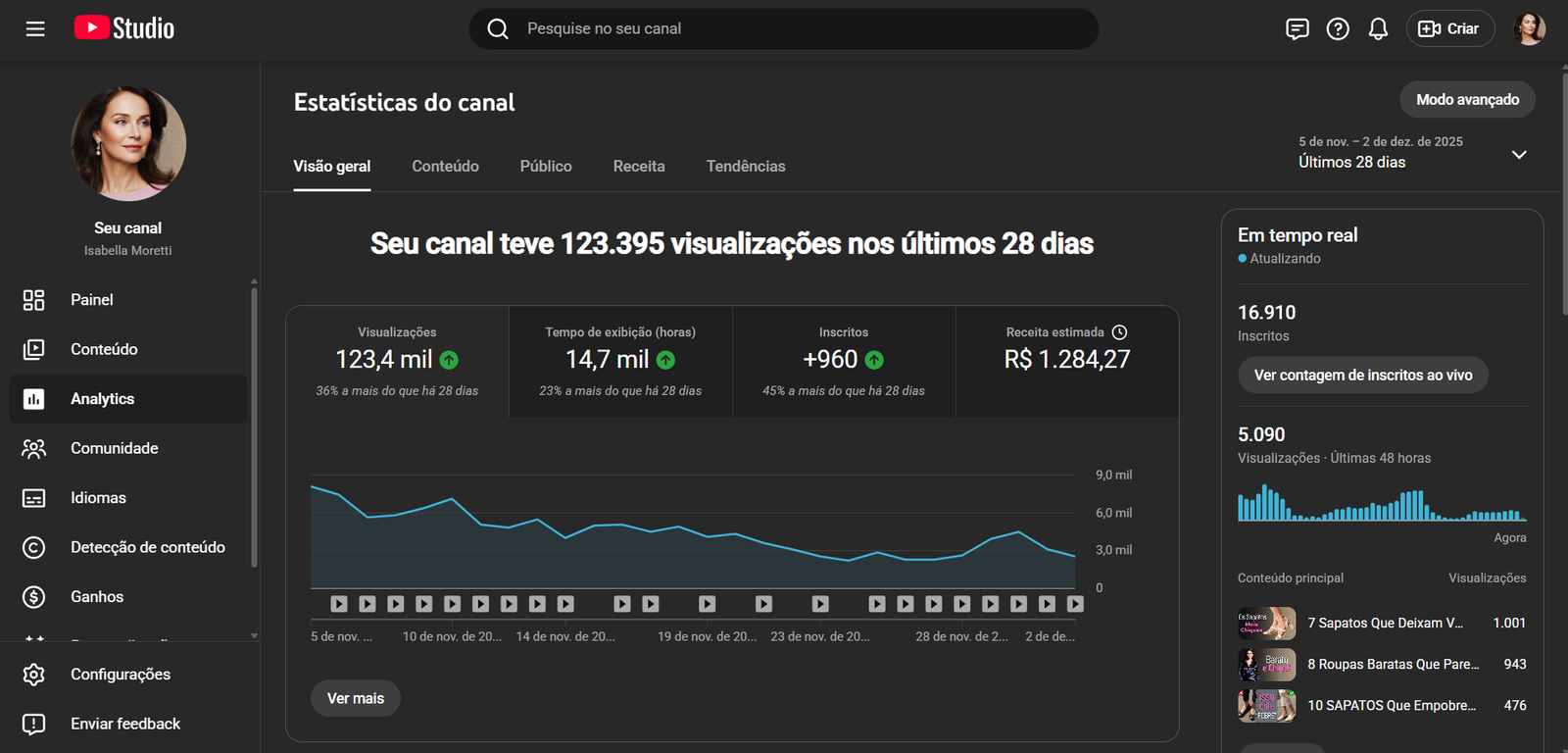Click the clock icon beside Receita estimada
Screen dimensions: 1568x753
point(1120,332)
